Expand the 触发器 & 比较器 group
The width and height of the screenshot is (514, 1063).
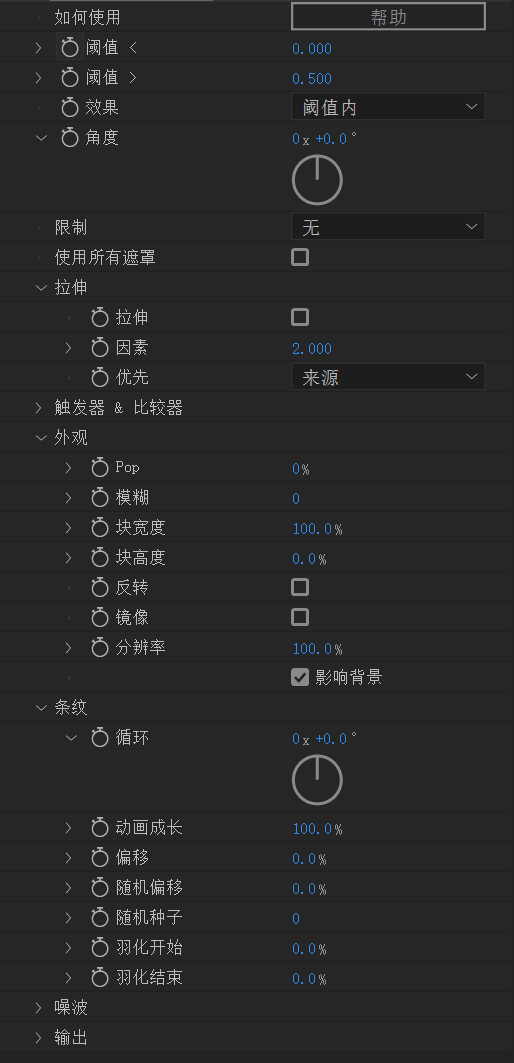(x=39, y=407)
